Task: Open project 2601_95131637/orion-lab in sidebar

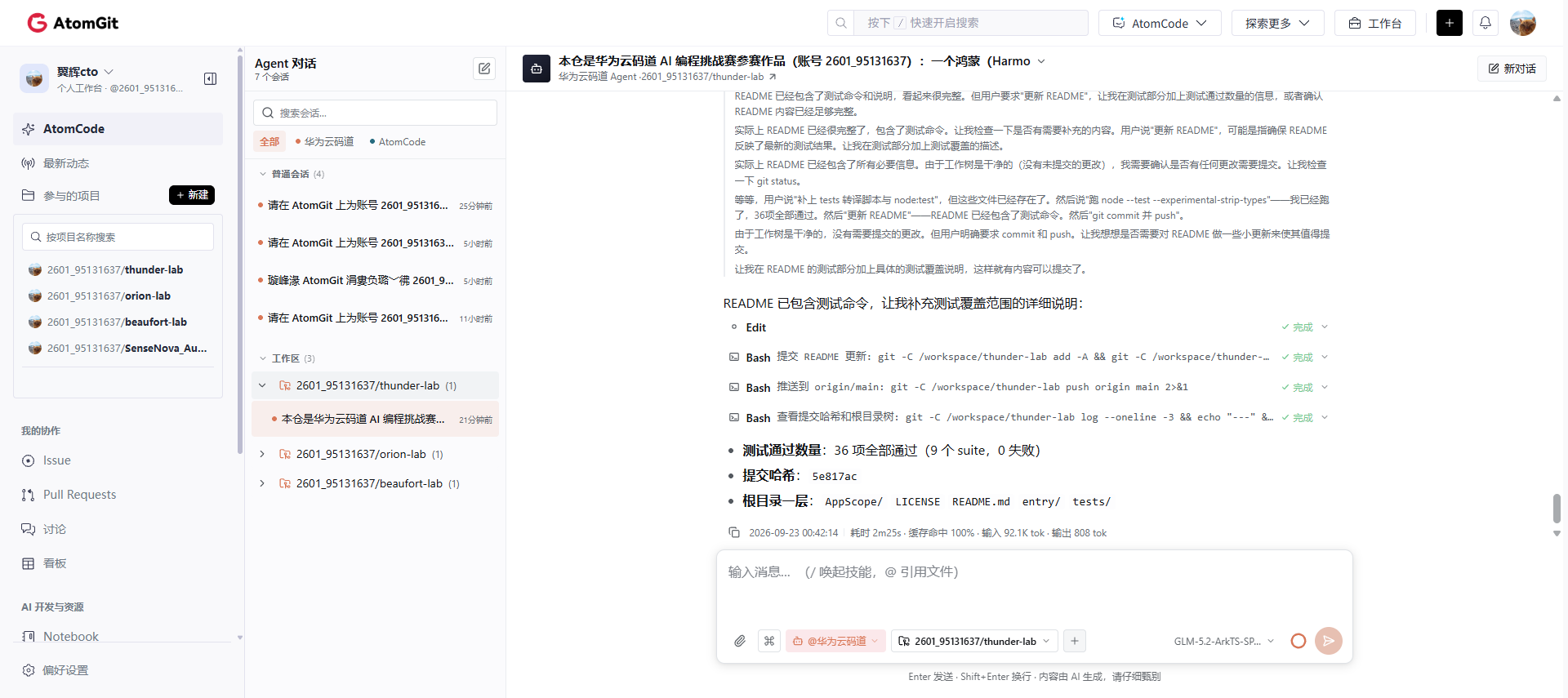Action: click(109, 296)
